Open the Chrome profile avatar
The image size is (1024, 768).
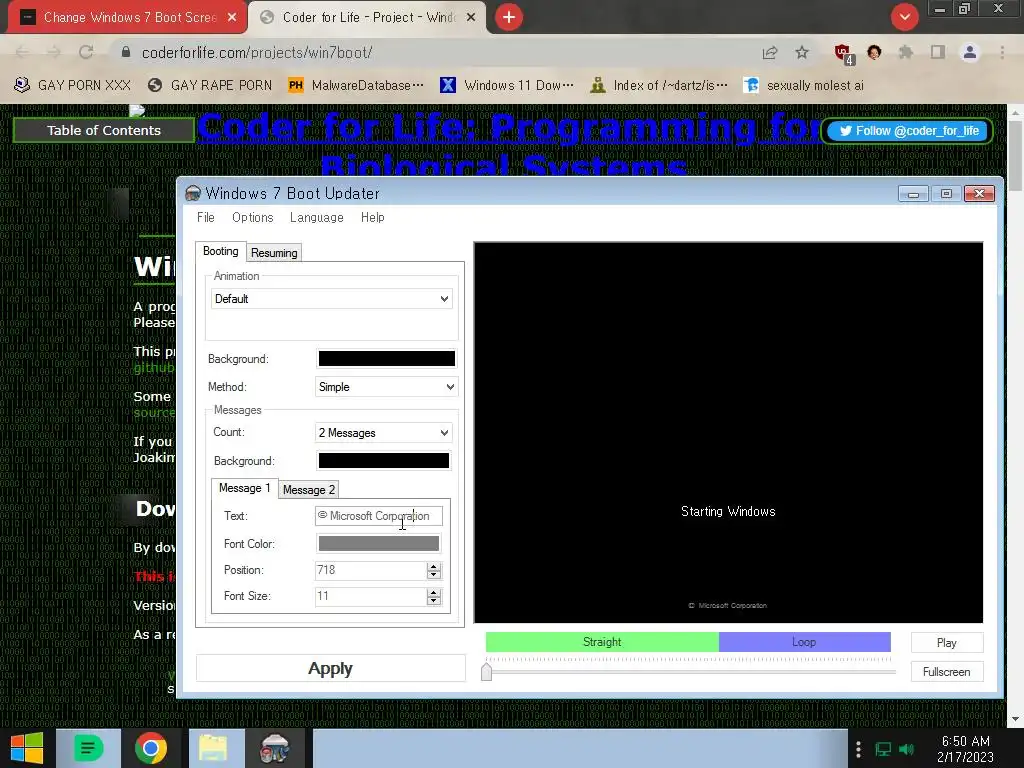[x=970, y=52]
